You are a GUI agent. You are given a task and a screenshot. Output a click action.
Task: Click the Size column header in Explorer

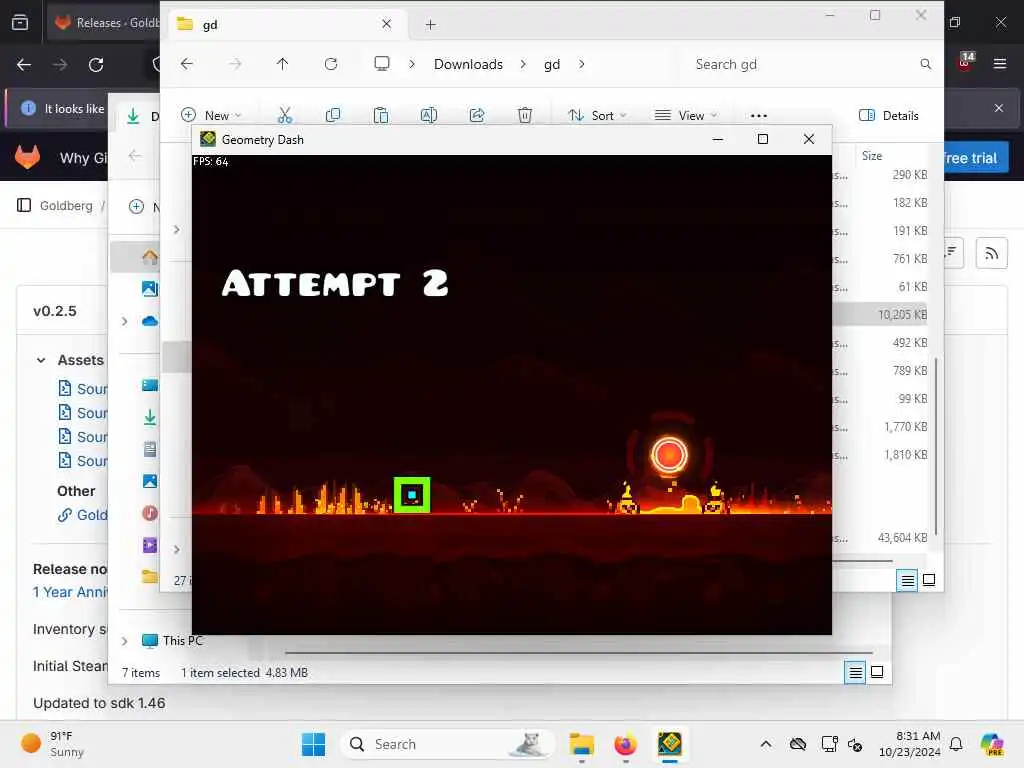click(x=872, y=155)
